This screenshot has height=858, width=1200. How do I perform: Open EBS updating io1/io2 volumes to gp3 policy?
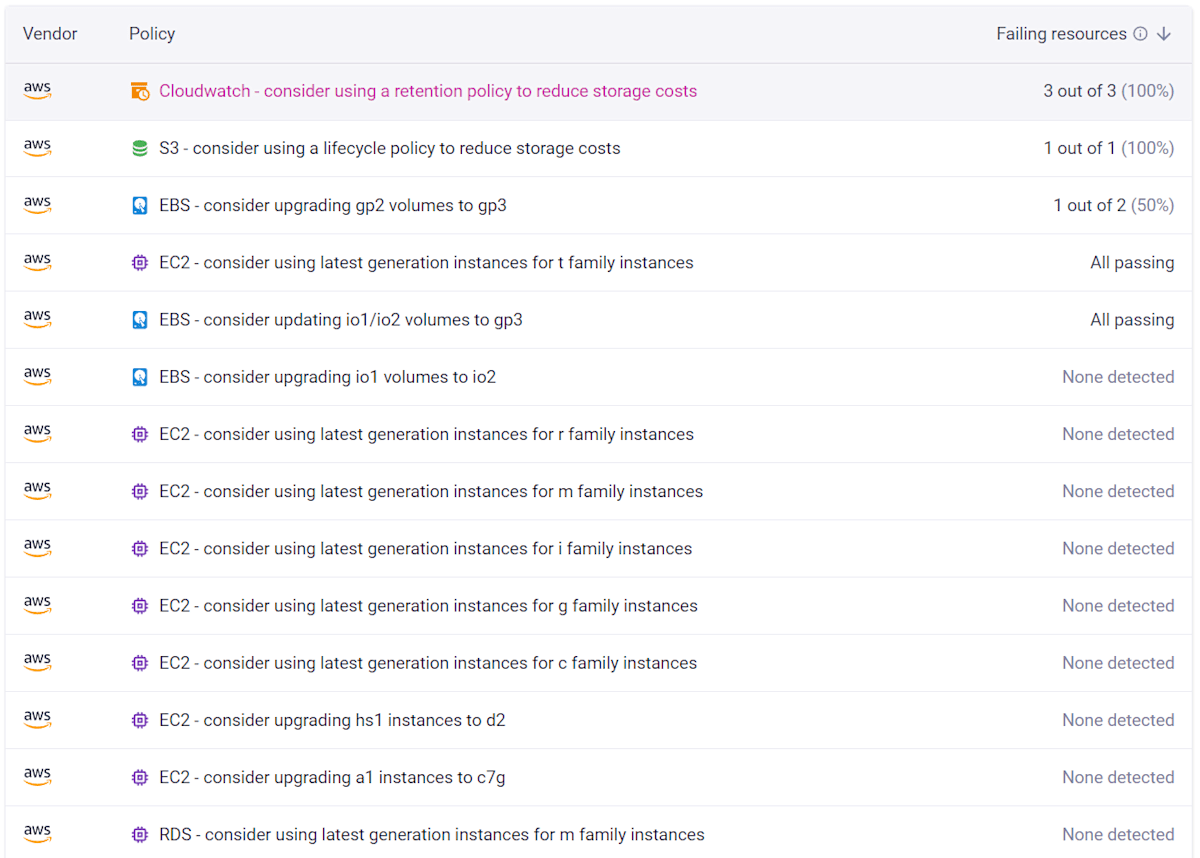click(341, 320)
